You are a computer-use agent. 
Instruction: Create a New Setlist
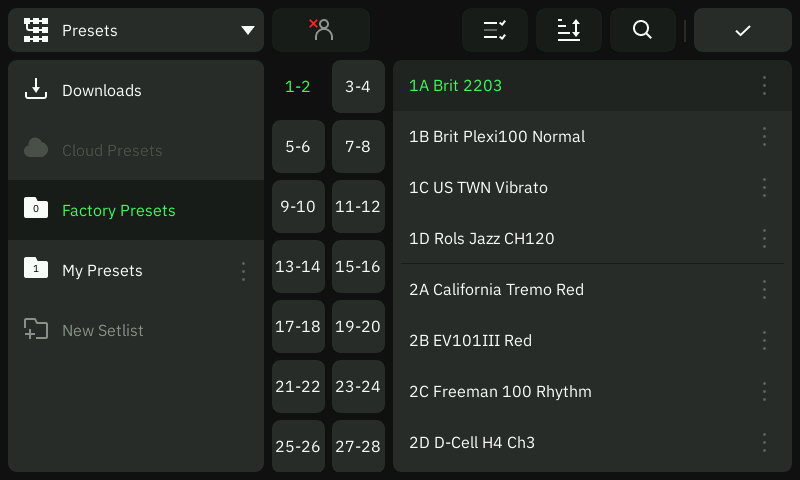point(136,330)
